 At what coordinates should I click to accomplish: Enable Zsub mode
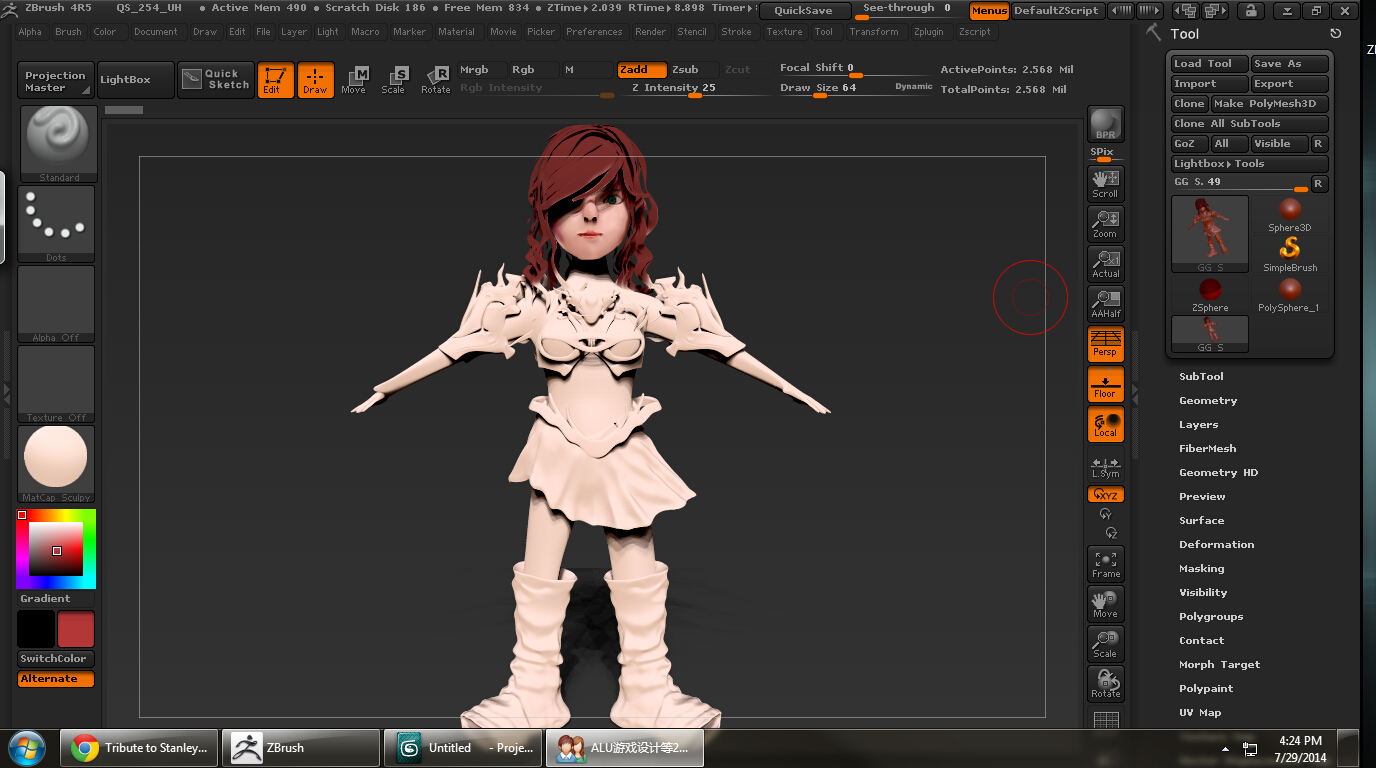[x=693, y=70]
